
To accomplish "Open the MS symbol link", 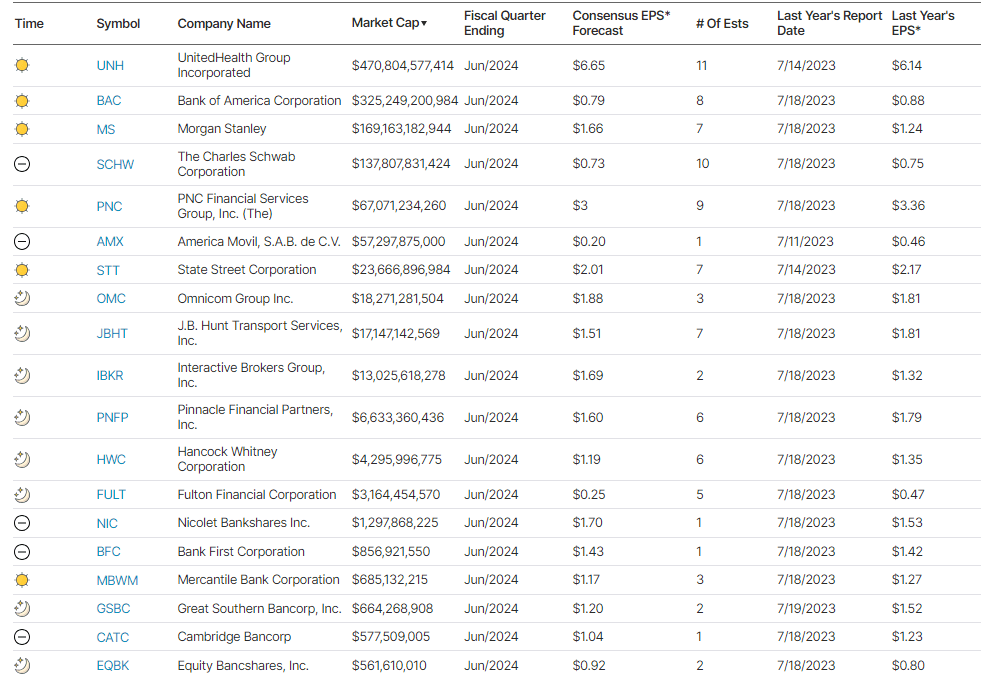I will [107, 129].
